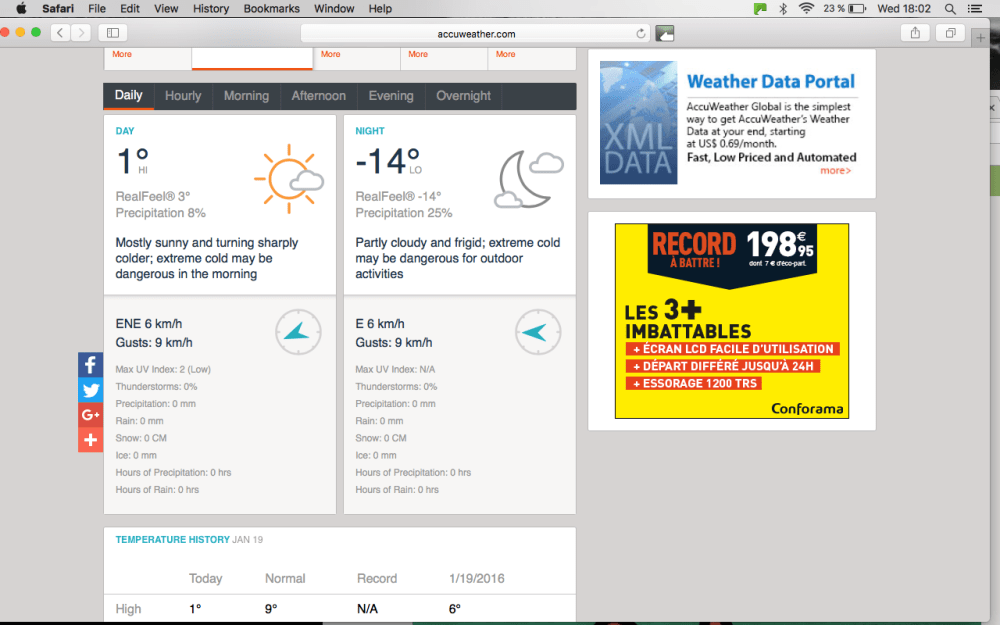Show the Safari sidebar
Viewport: 1000px width, 625px height.
pyautogui.click(x=112, y=33)
